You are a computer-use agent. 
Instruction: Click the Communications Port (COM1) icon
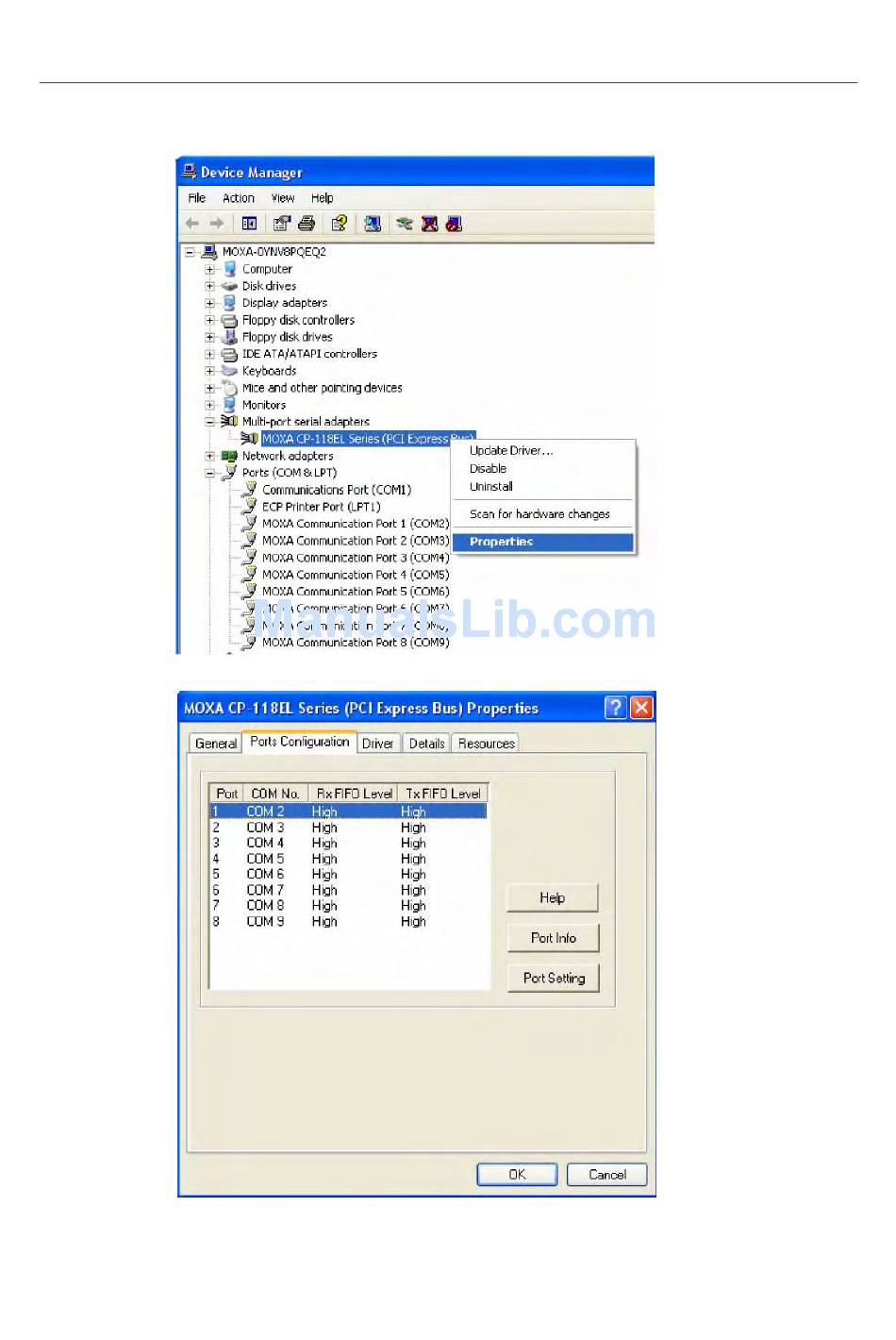(x=249, y=490)
